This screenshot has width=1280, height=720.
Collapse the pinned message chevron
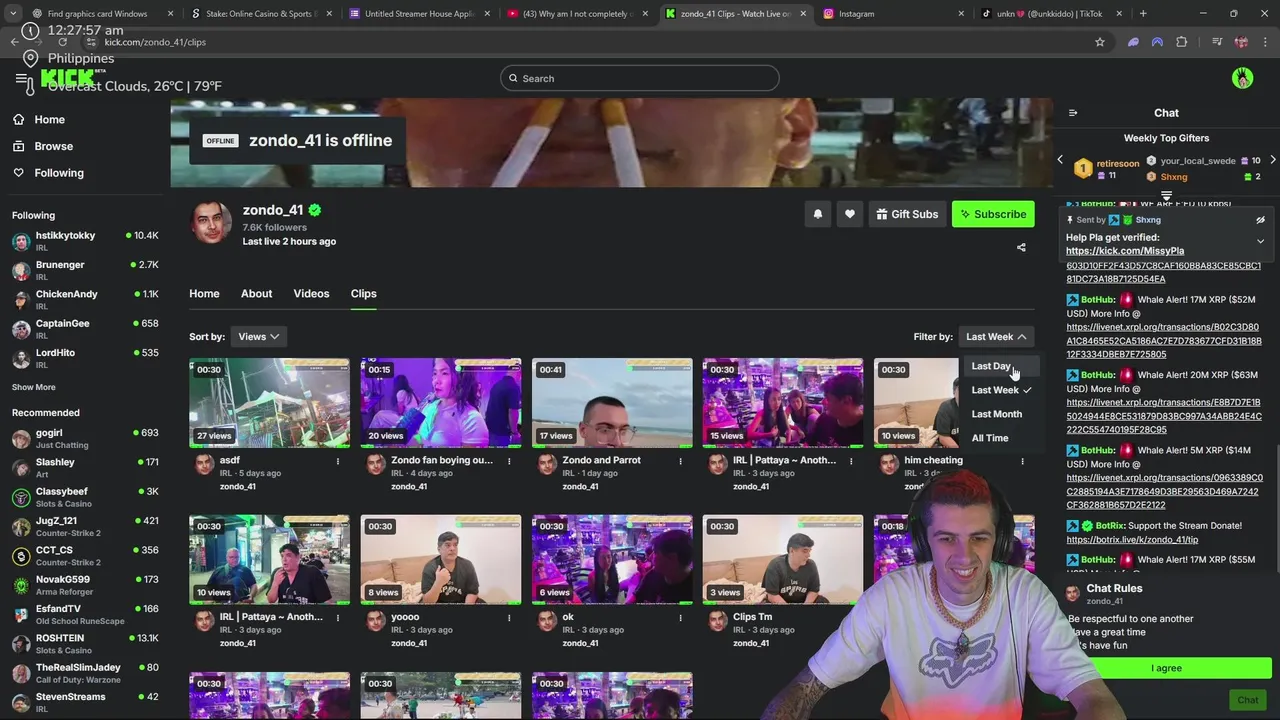1260,241
